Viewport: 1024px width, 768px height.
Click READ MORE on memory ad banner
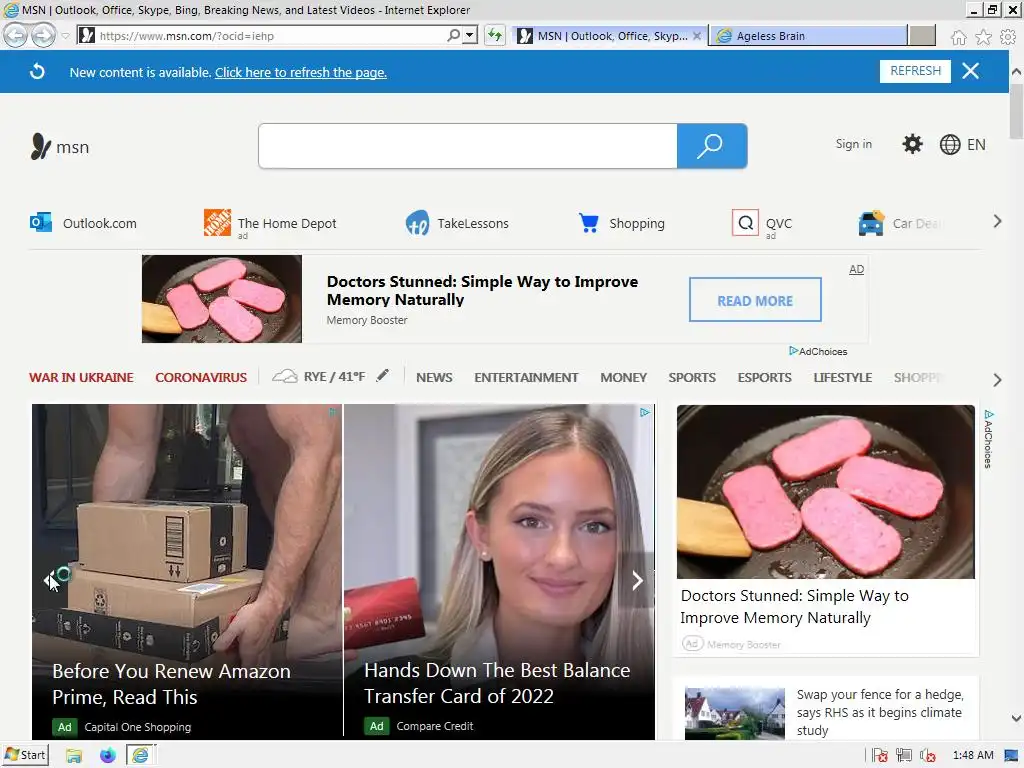[x=755, y=300]
